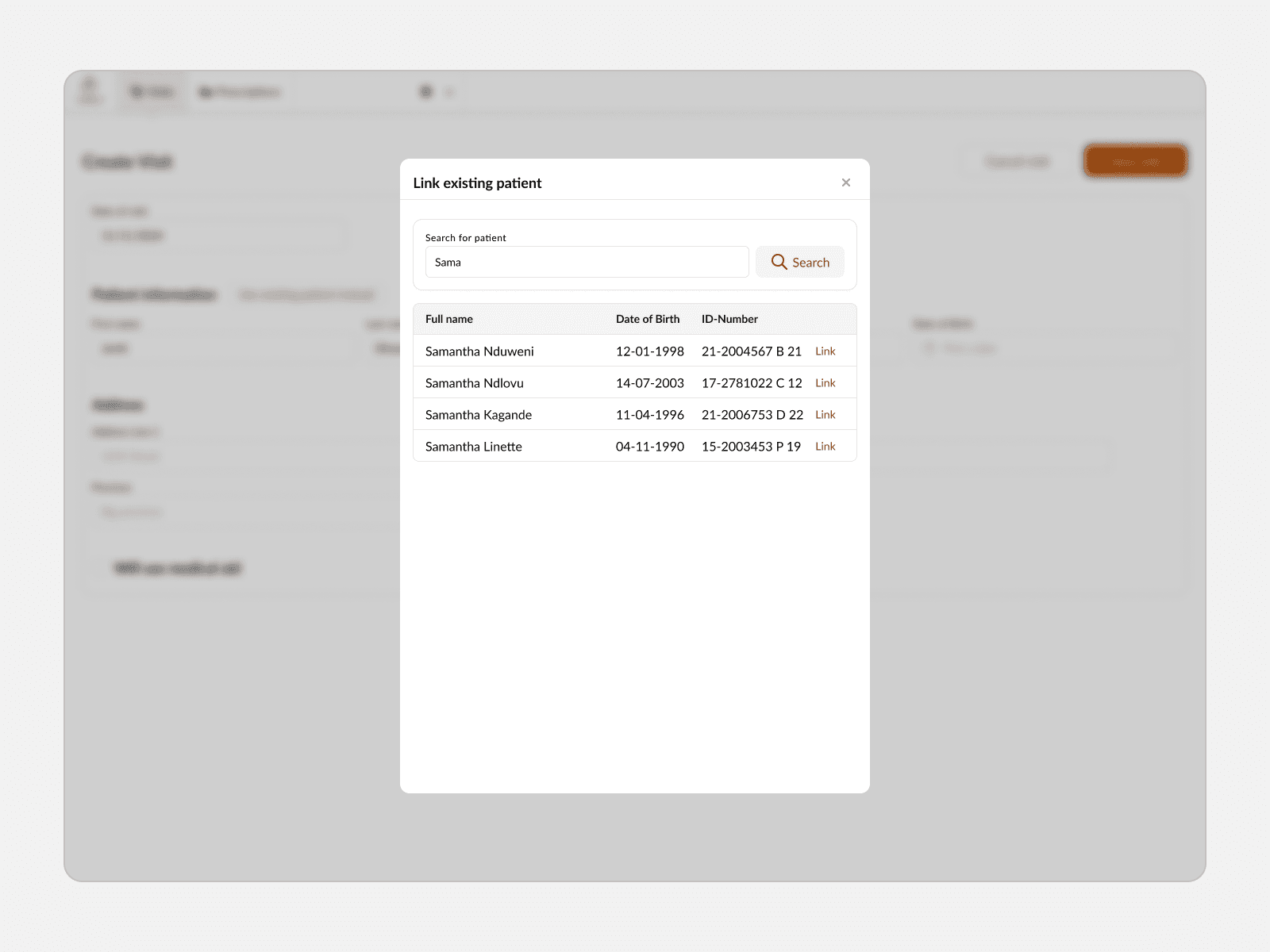Image resolution: width=1270 pixels, height=952 pixels.
Task: Link patient Samantha Ndlovu
Action: pos(825,382)
